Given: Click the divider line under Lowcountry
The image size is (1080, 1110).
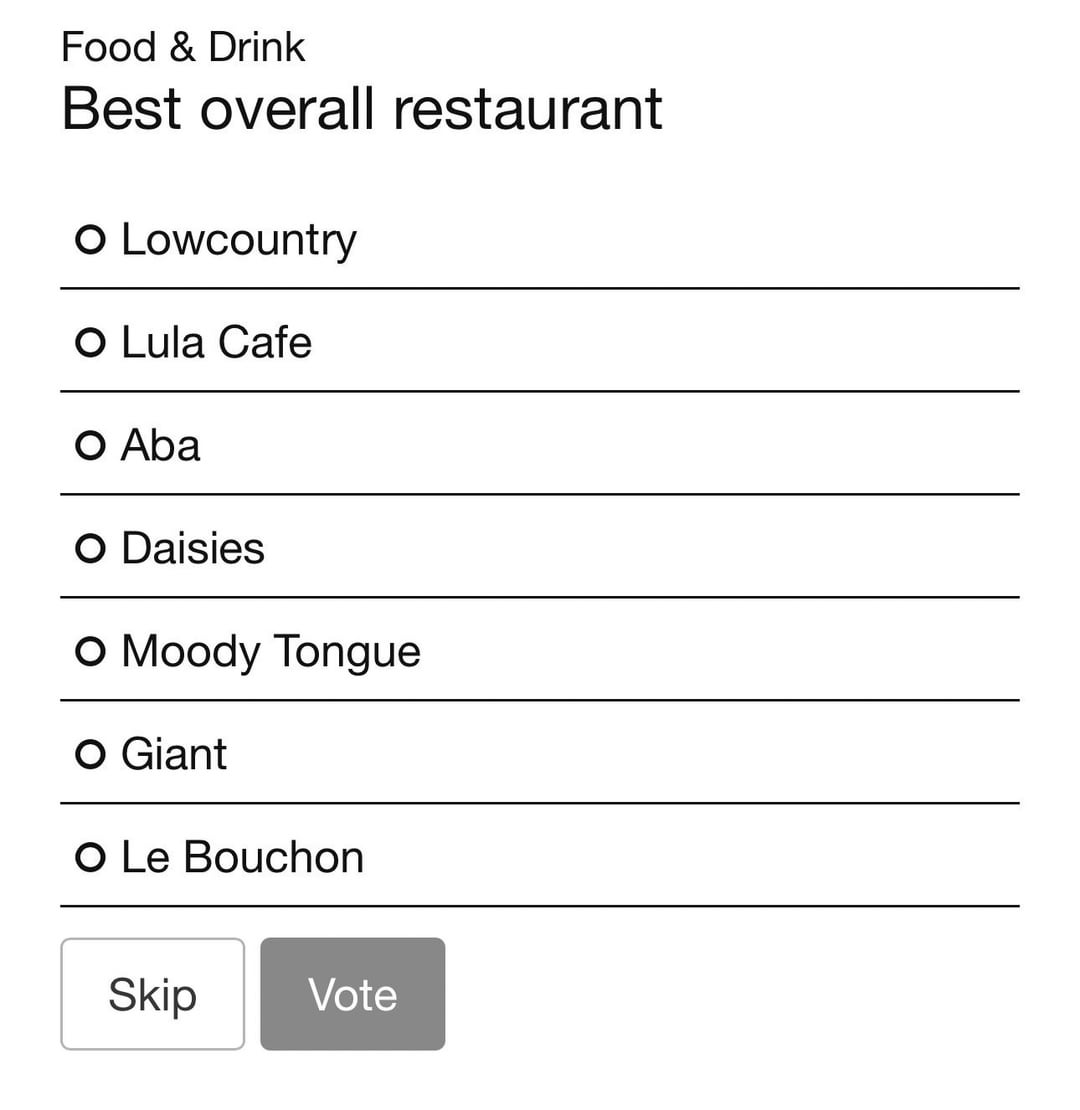Looking at the screenshot, I should point(540,288).
